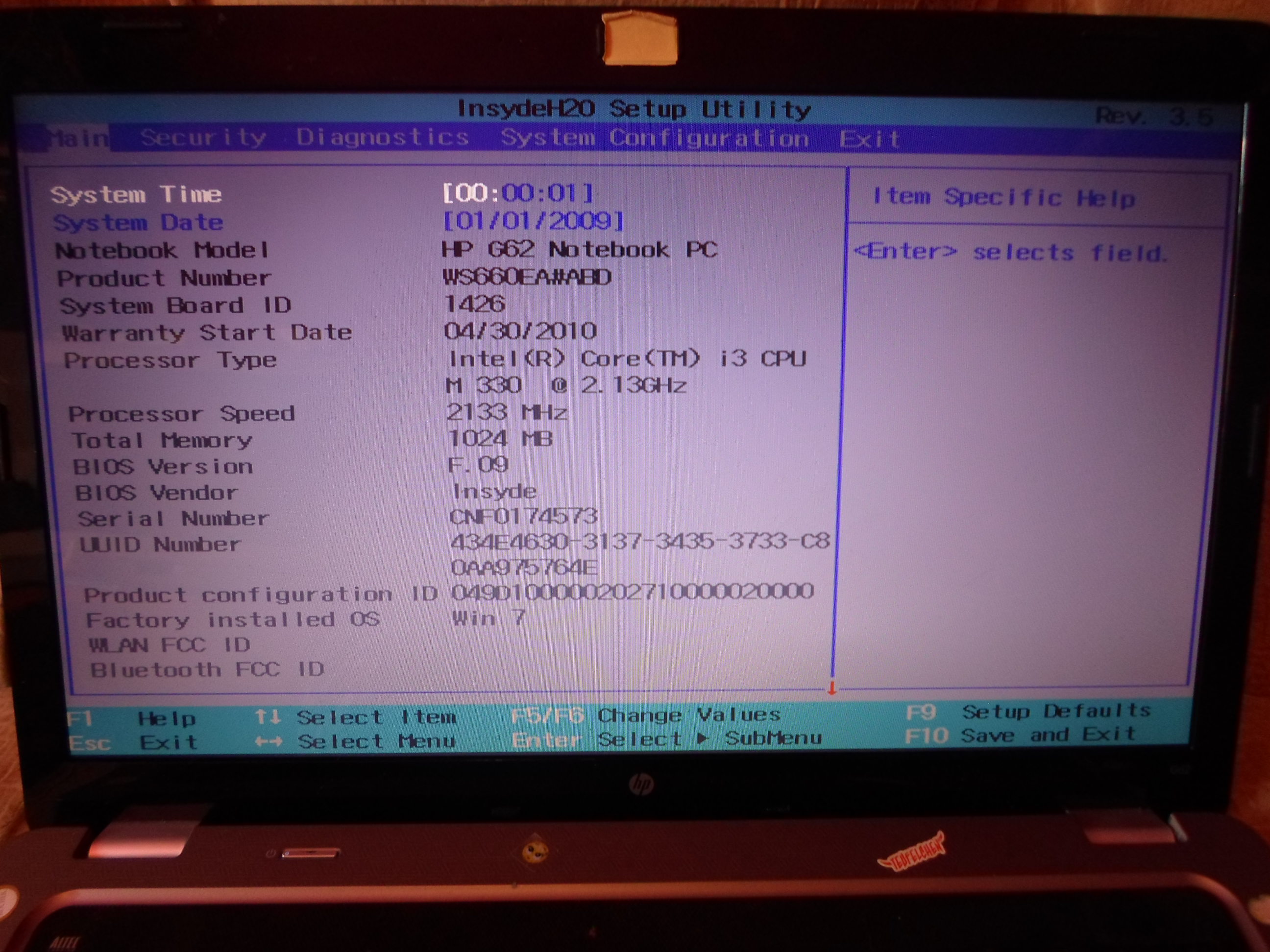
Task: Click the Warranty Start Date label
Action: click(207, 332)
